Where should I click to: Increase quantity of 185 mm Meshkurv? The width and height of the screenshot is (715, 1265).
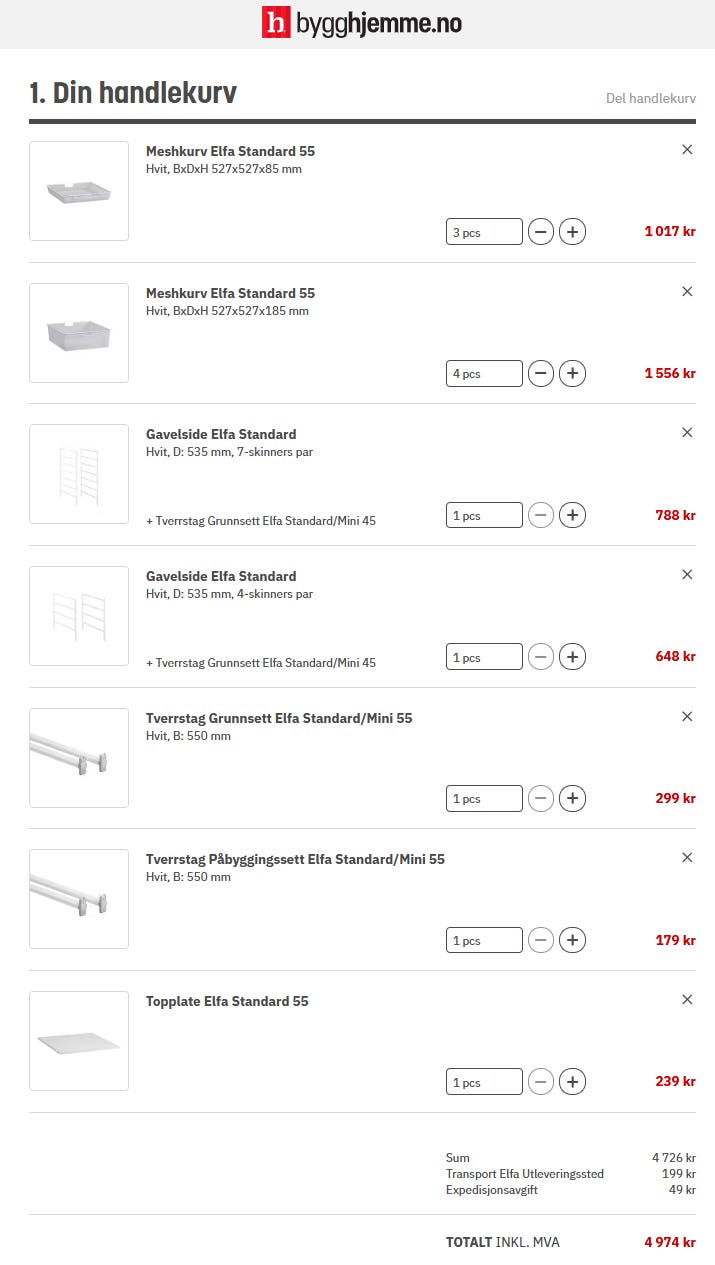coord(572,374)
